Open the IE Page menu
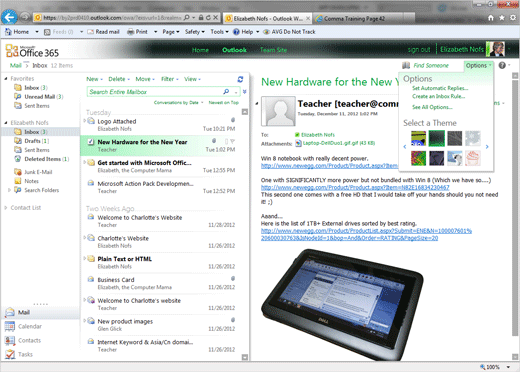The height and width of the screenshot is (372, 520). [171, 32]
